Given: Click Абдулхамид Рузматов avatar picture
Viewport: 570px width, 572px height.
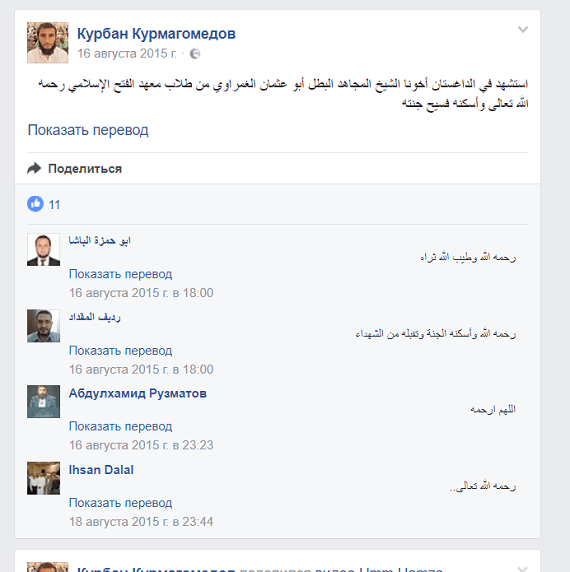Looking at the screenshot, I should [43, 401].
